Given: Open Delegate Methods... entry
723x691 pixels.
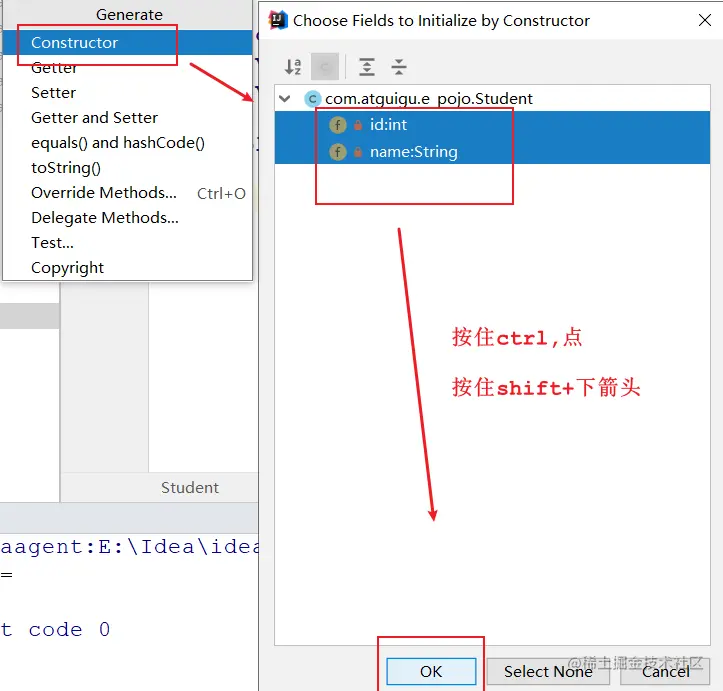Looking at the screenshot, I should point(127,218).
